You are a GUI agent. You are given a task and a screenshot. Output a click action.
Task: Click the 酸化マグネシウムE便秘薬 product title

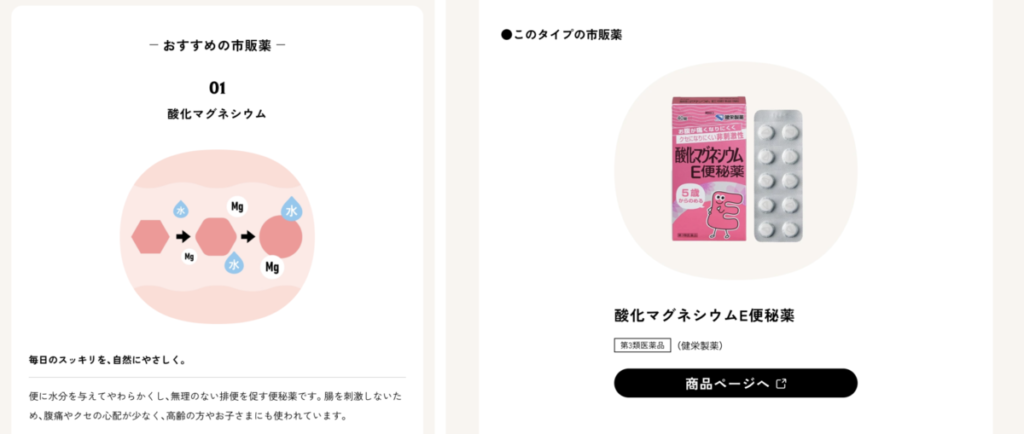[x=704, y=315]
